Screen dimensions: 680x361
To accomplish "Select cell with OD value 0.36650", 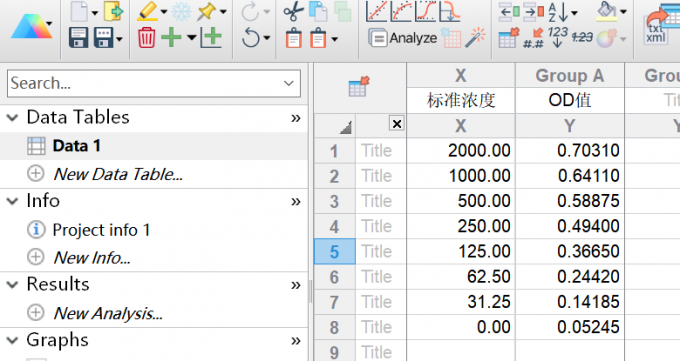I will coord(569,251).
